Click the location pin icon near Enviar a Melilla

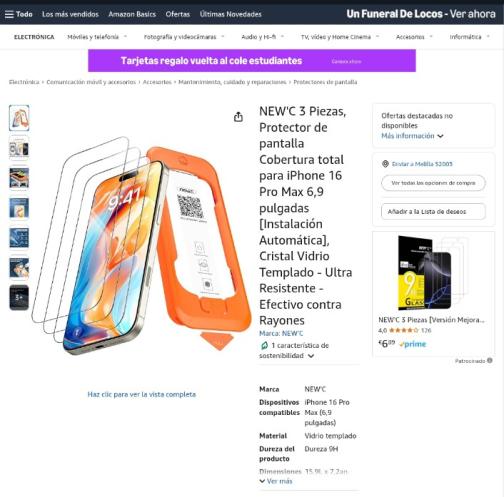(385, 164)
